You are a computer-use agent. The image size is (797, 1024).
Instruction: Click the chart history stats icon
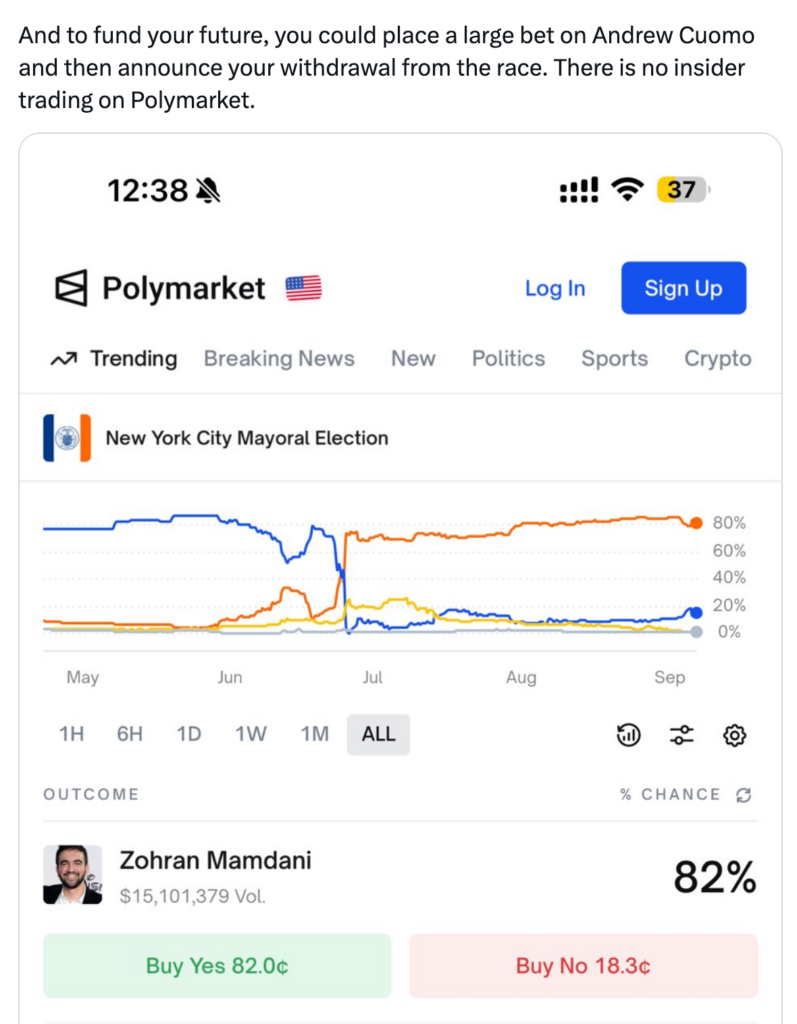pyautogui.click(x=628, y=736)
